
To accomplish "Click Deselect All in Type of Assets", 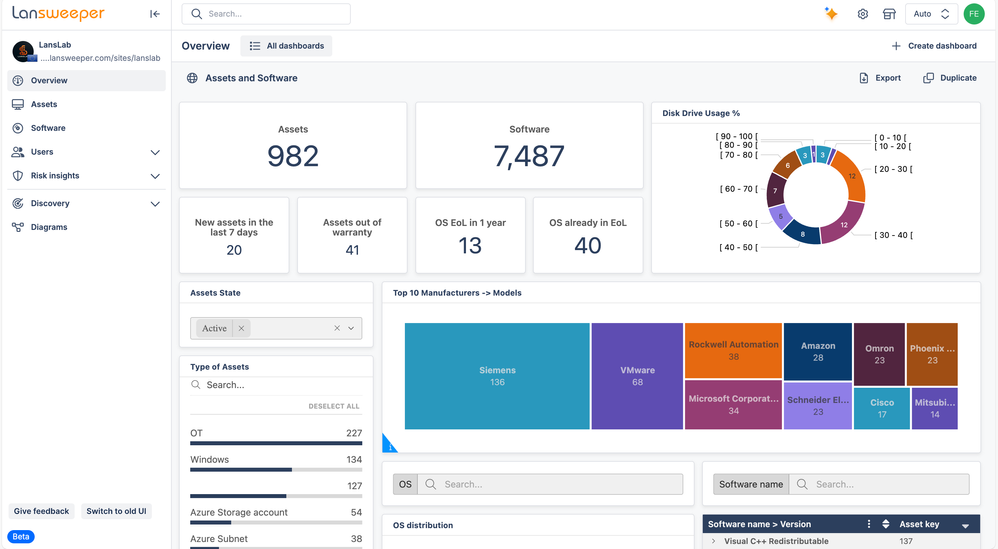I will pos(334,407).
